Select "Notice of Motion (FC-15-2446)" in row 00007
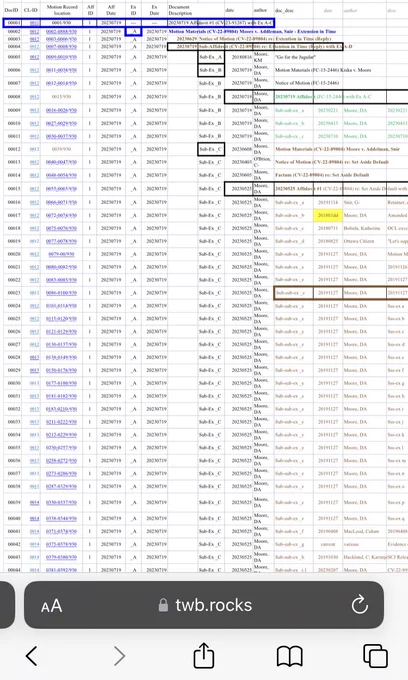 point(307,83)
